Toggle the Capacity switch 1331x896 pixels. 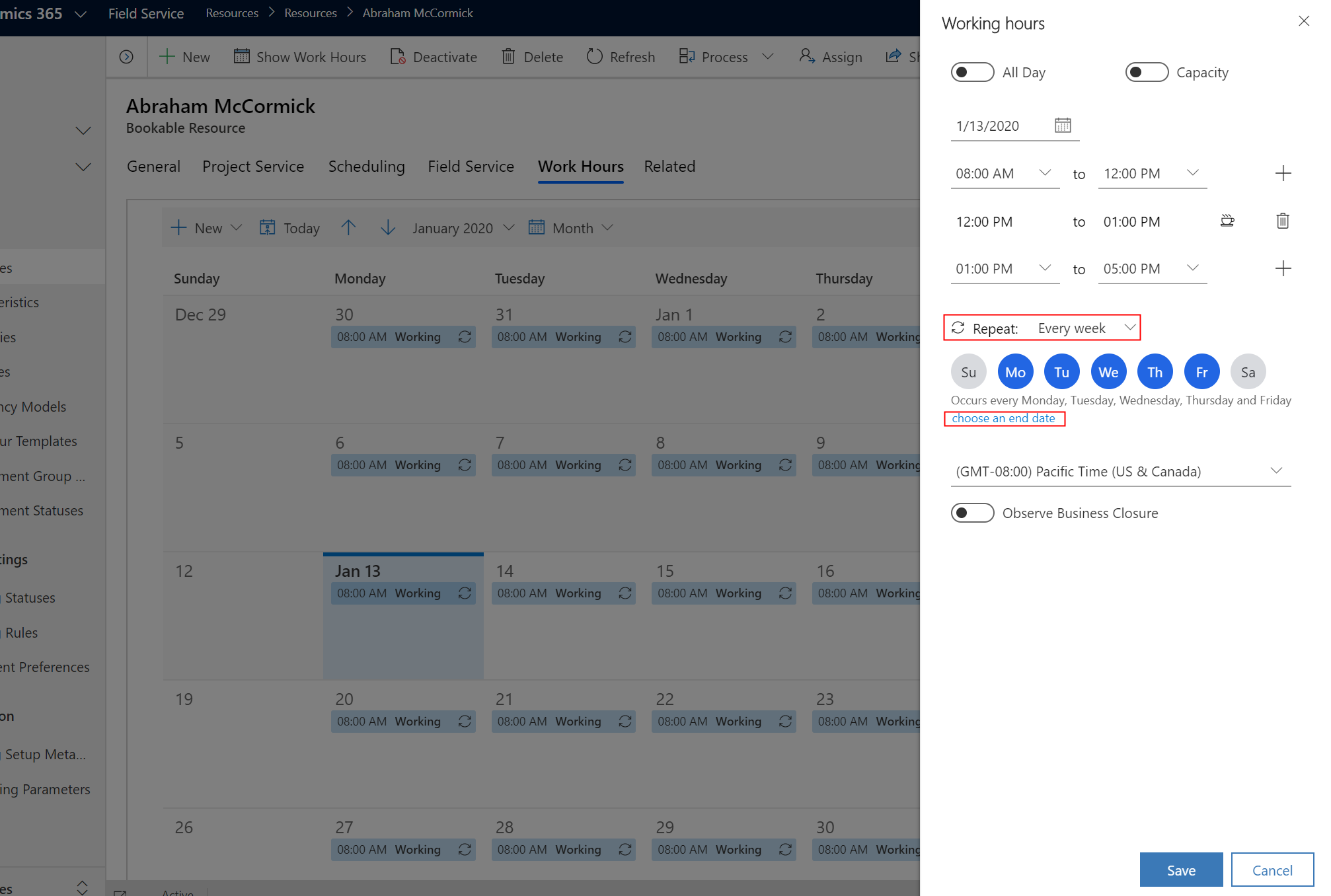pyautogui.click(x=1144, y=72)
